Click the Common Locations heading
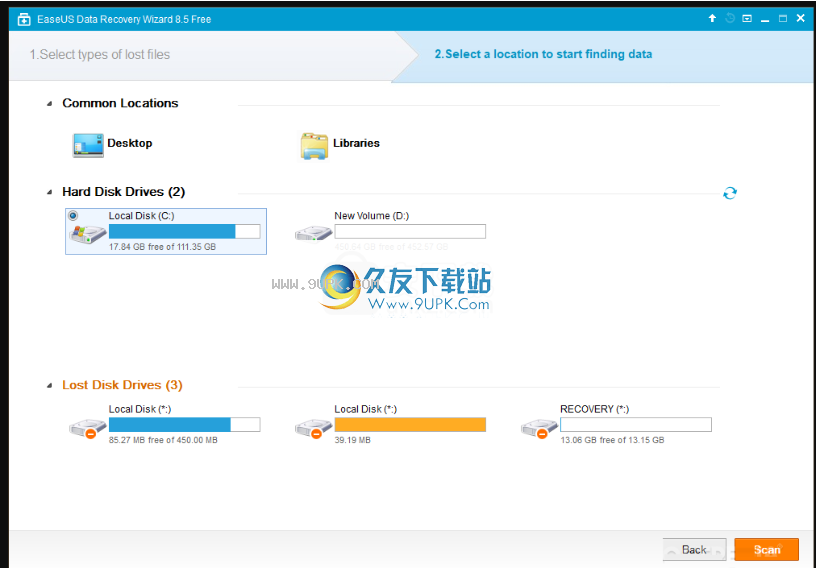This screenshot has height=574, width=816. click(x=120, y=103)
